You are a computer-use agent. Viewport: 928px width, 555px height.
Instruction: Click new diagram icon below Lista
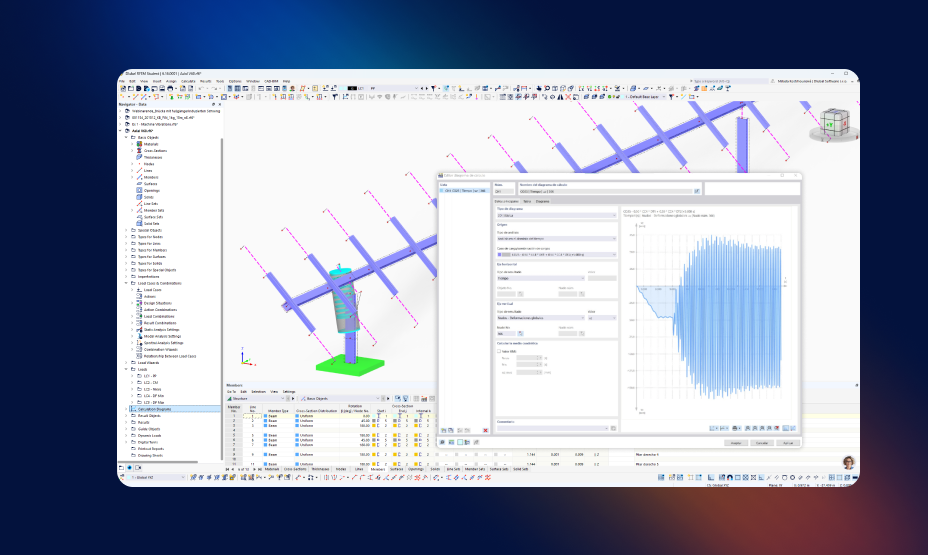tap(443, 430)
